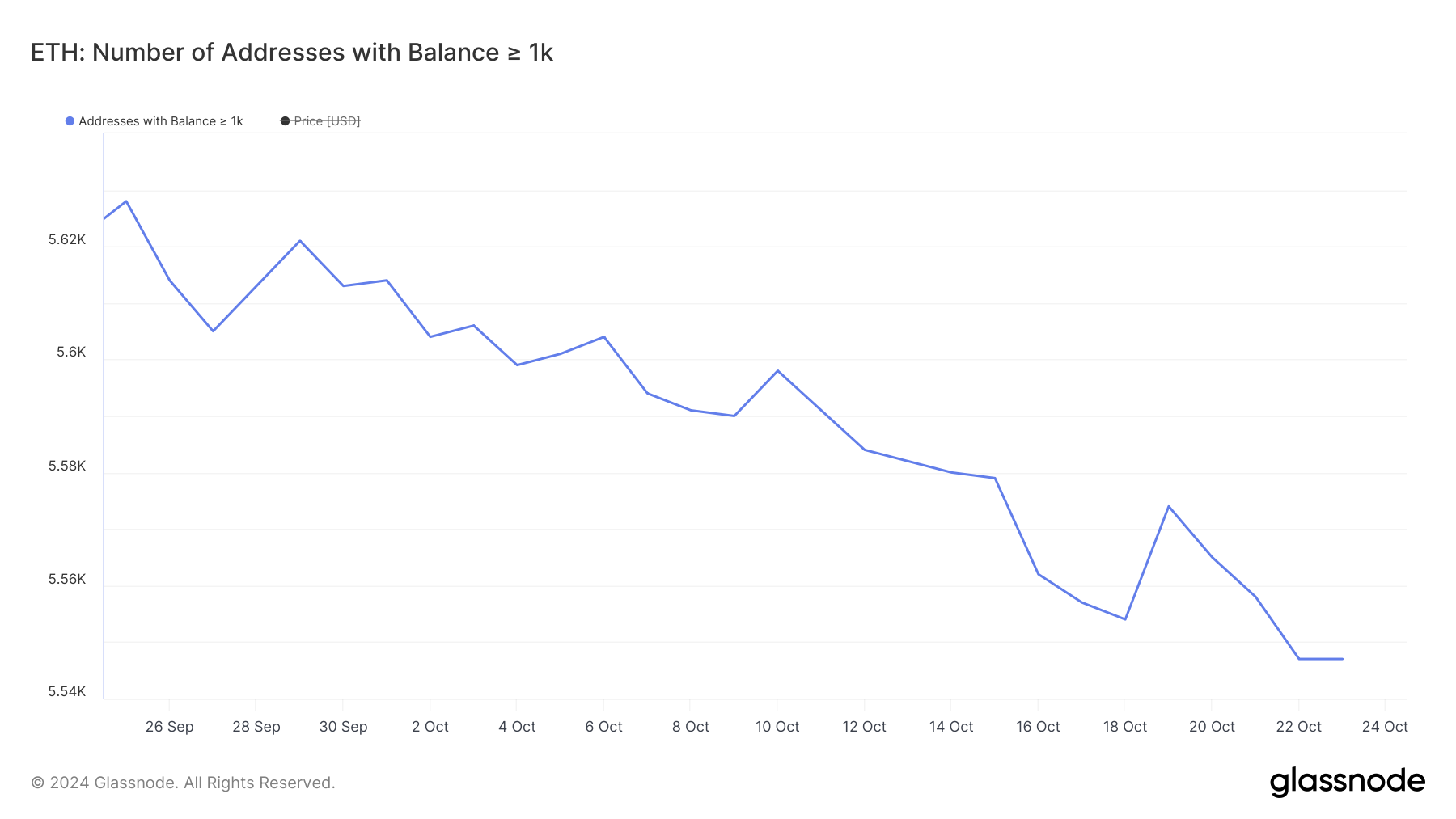This screenshot has height=819, width=1456.
Task: Select the 10 Oct x-axis label
Action: coord(777,727)
